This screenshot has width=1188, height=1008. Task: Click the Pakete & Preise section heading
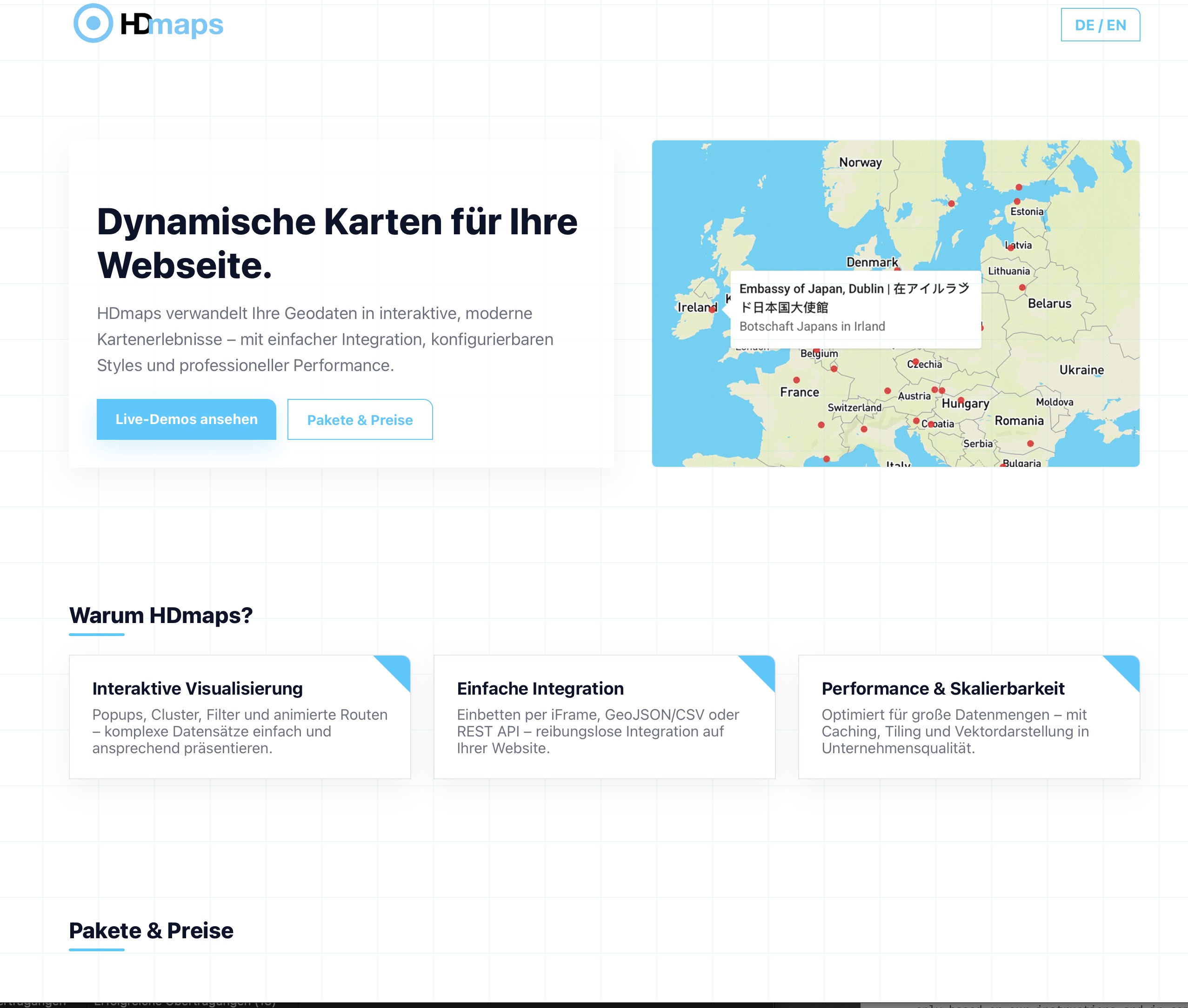click(x=151, y=931)
